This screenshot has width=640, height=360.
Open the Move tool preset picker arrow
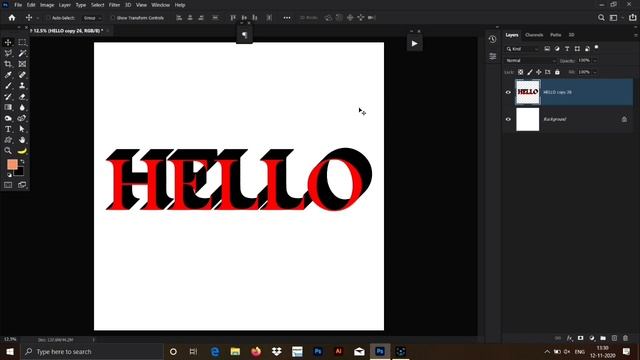pos(38,18)
